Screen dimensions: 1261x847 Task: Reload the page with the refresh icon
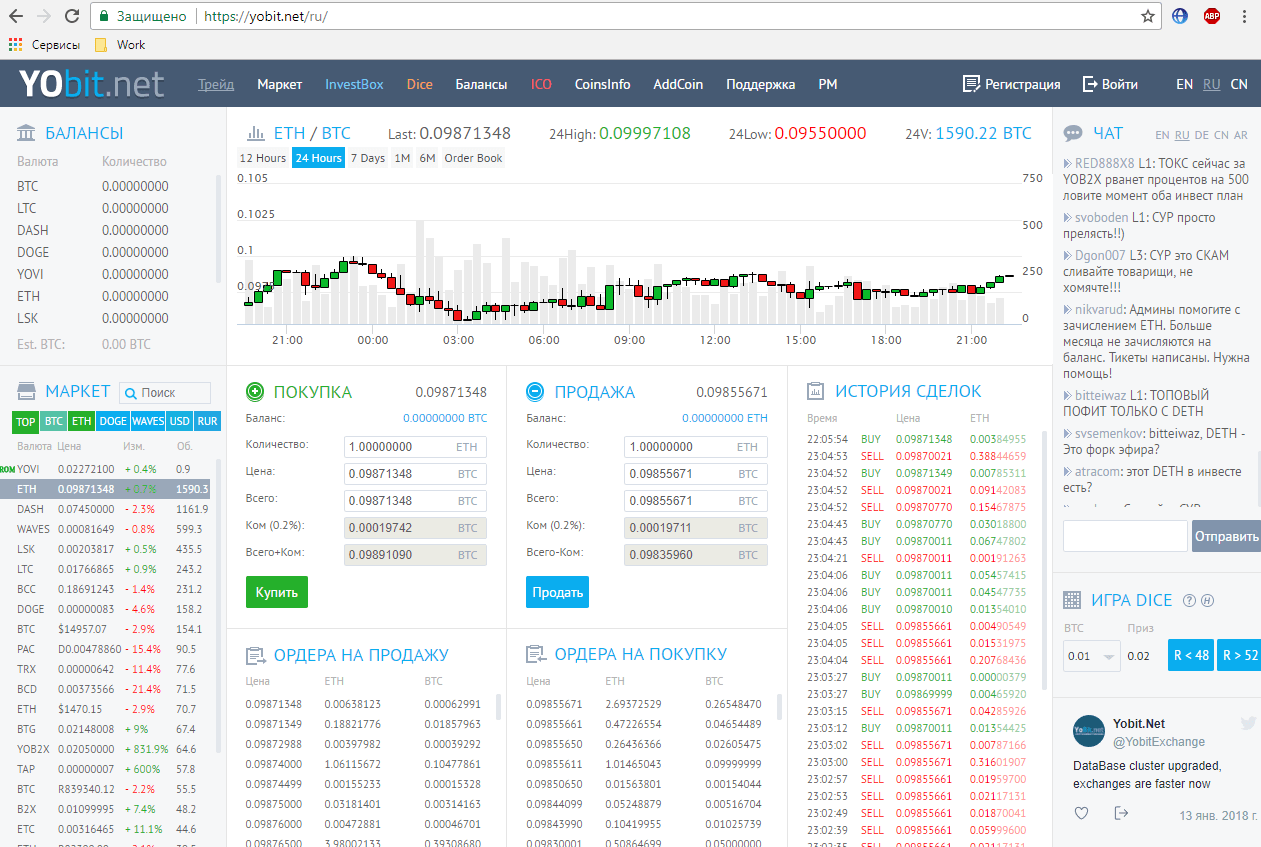pos(71,16)
